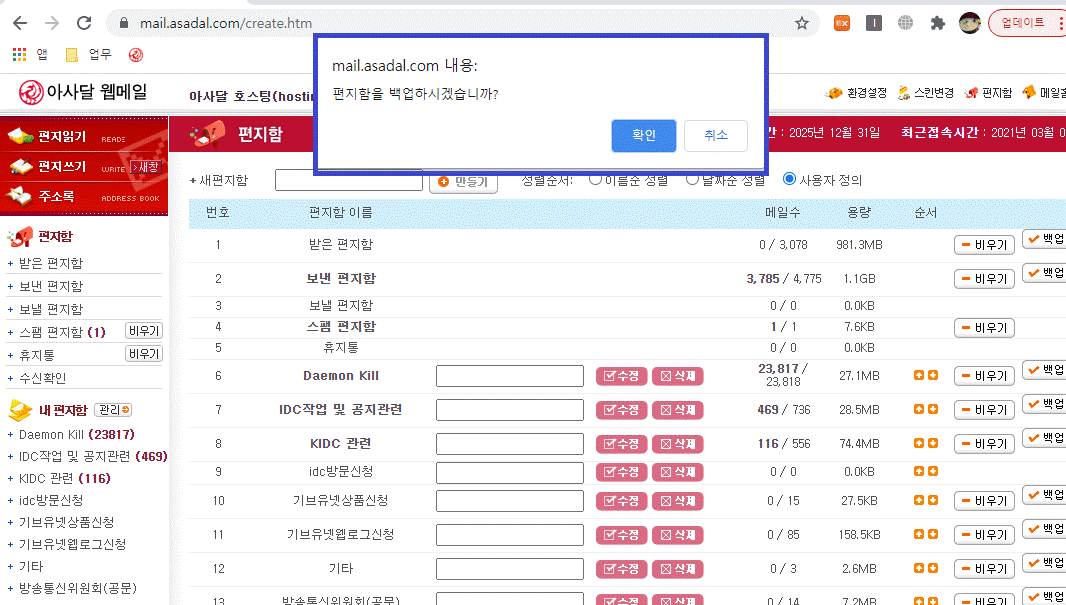
Task: Open 환경설정 settings in top menu
Action: [x=855, y=93]
